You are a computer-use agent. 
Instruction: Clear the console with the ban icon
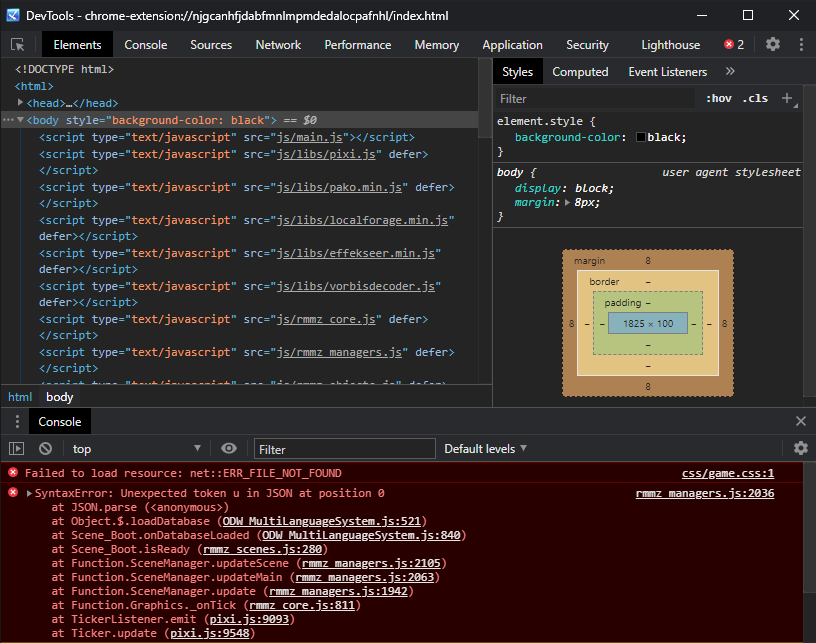[45, 448]
